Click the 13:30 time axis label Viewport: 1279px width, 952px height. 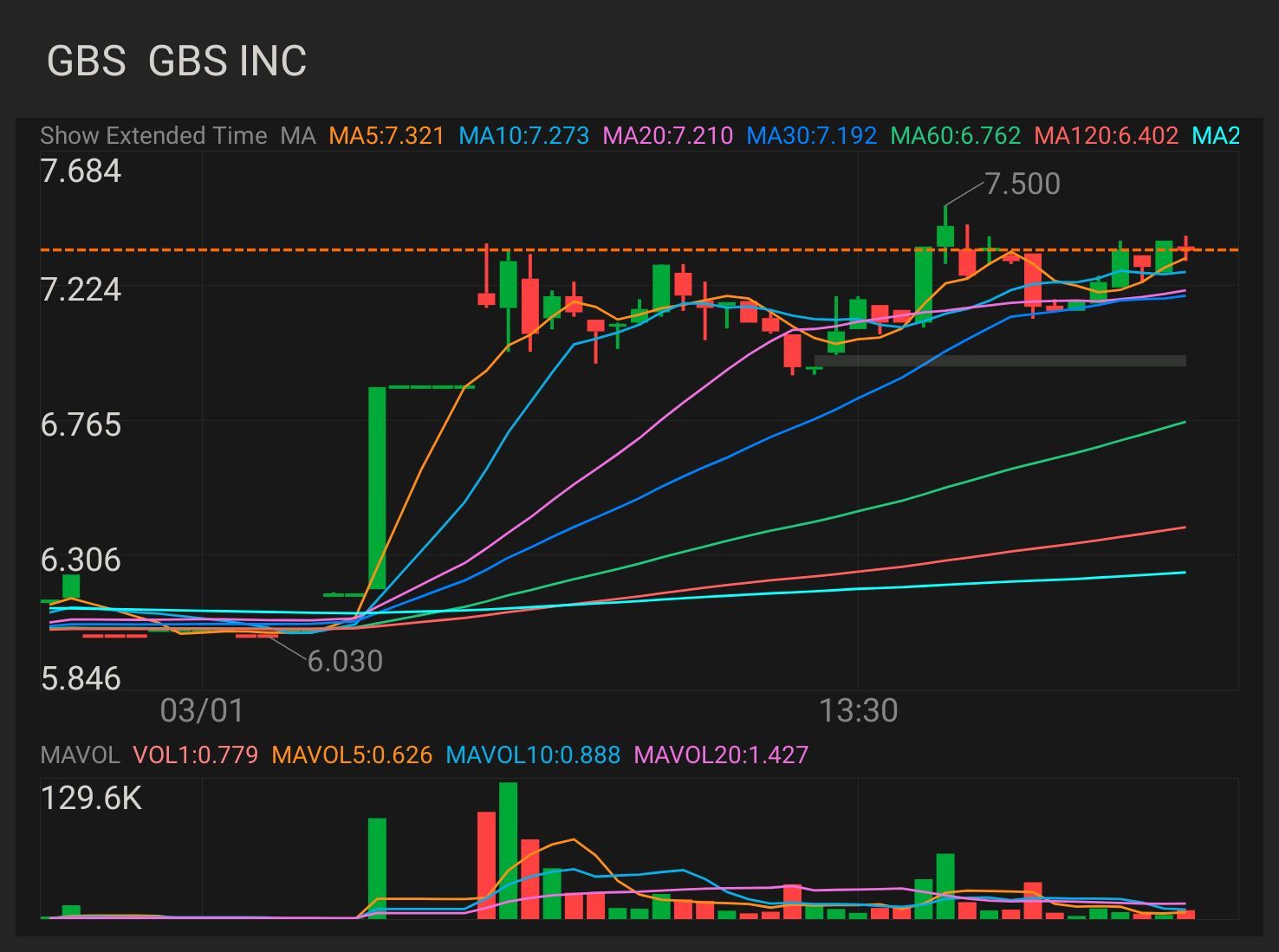tap(858, 710)
